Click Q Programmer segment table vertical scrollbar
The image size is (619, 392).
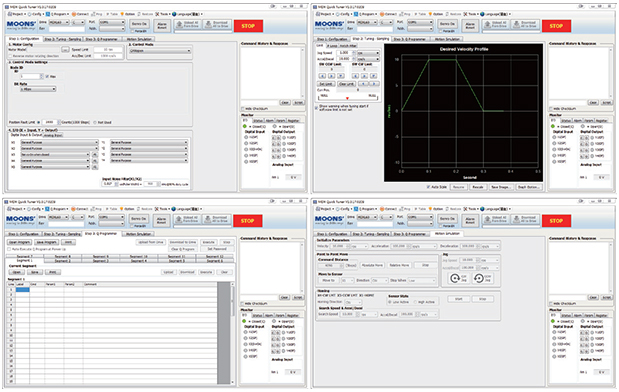(x=233, y=333)
